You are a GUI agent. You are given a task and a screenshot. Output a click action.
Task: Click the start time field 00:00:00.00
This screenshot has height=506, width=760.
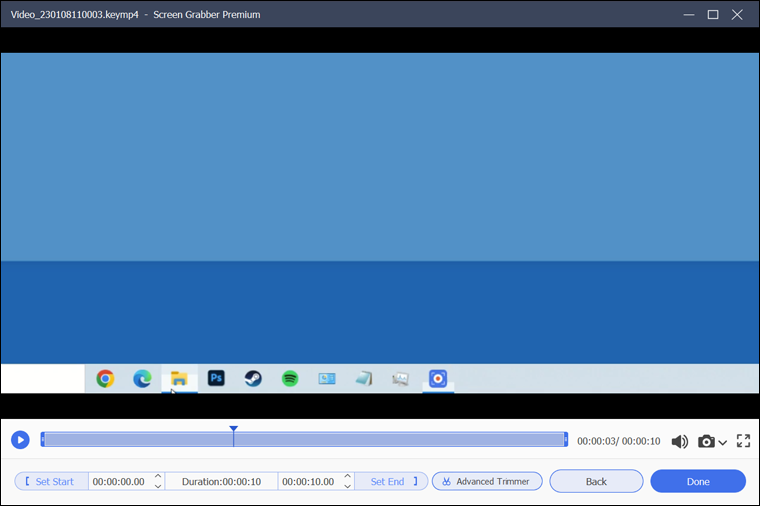[118, 481]
